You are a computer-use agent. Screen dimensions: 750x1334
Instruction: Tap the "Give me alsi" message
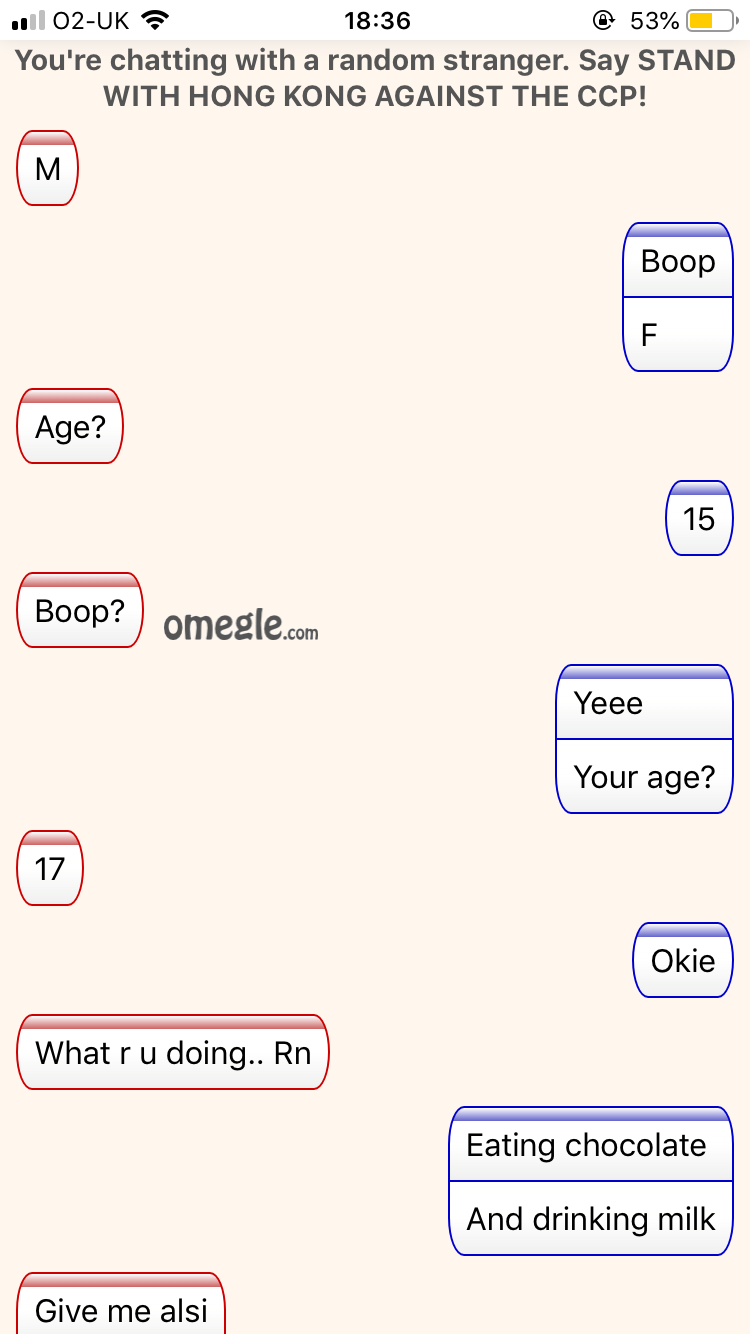tap(121, 1304)
